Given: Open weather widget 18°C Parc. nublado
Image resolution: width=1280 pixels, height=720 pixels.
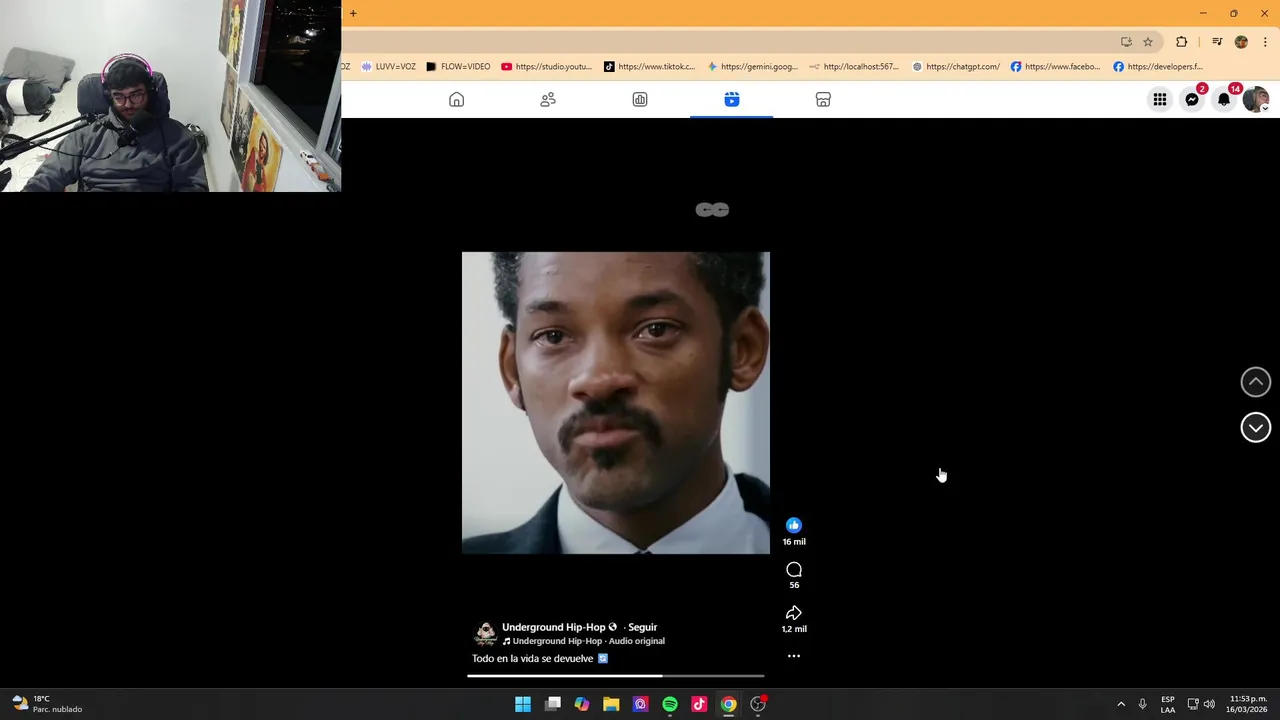Looking at the screenshot, I should point(46,704).
